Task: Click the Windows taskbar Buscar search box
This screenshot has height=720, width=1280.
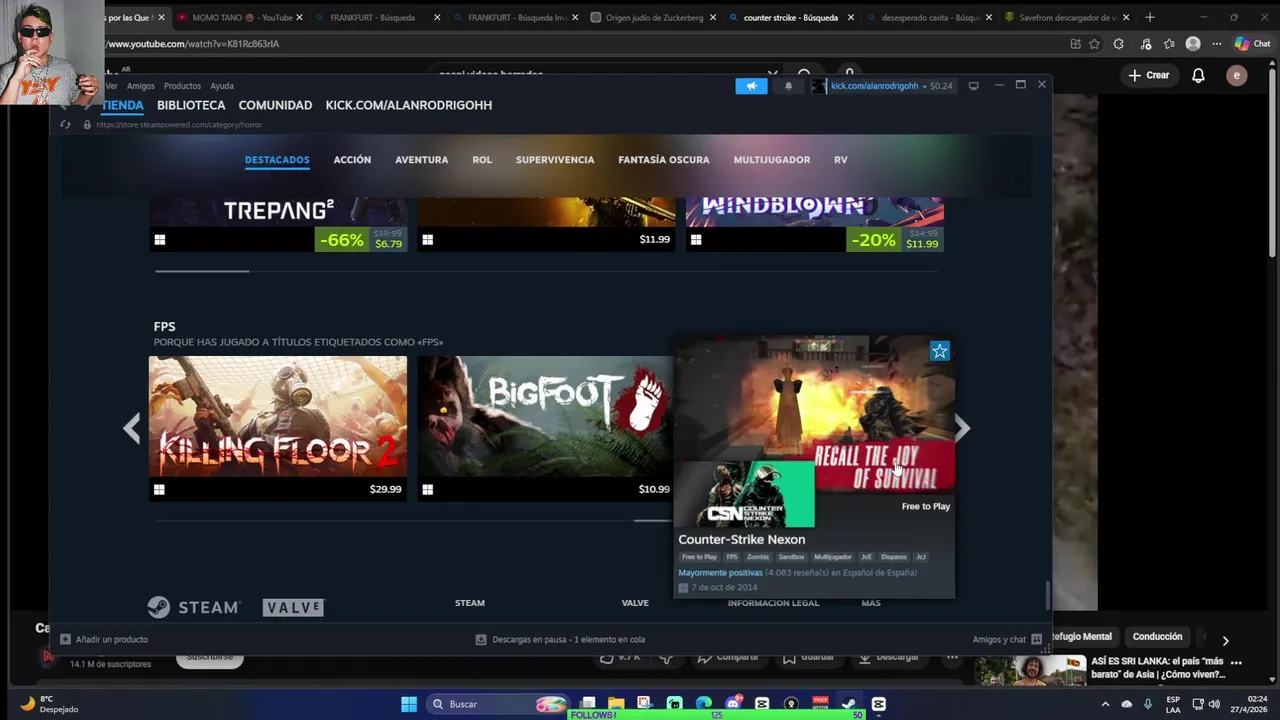Action: coord(497,704)
